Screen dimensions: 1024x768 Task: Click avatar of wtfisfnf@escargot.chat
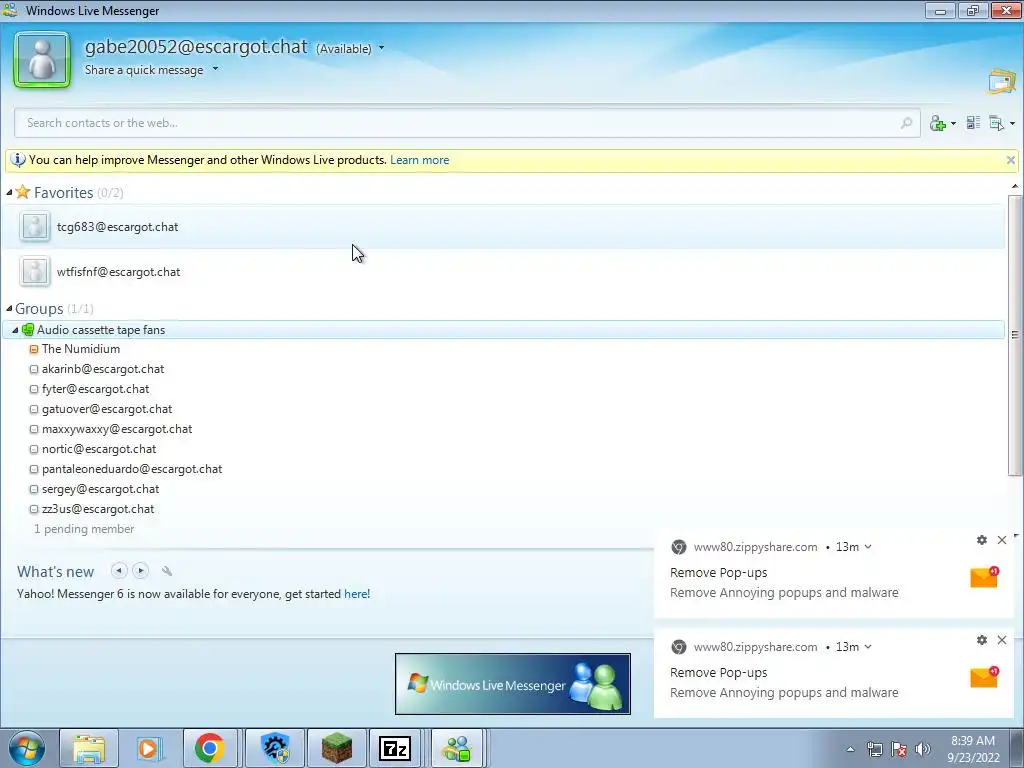point(35,272)
